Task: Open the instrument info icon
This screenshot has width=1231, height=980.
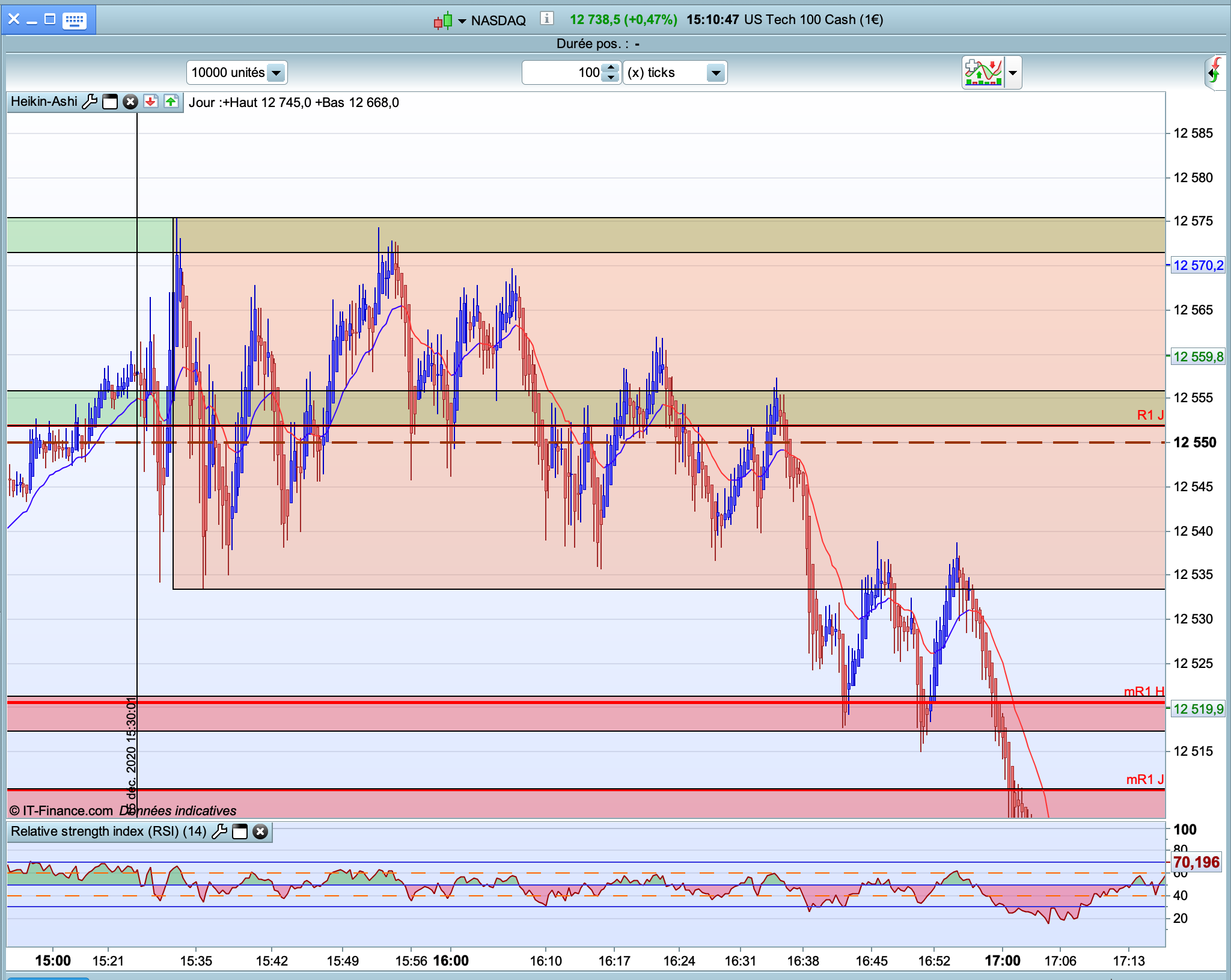Action: click(x=546, y=19)
